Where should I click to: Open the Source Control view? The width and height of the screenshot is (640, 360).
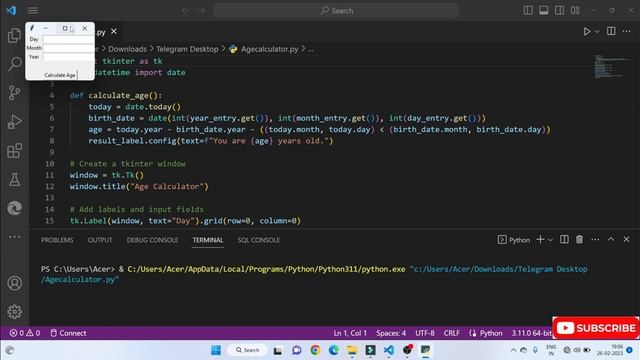[14, 93]
